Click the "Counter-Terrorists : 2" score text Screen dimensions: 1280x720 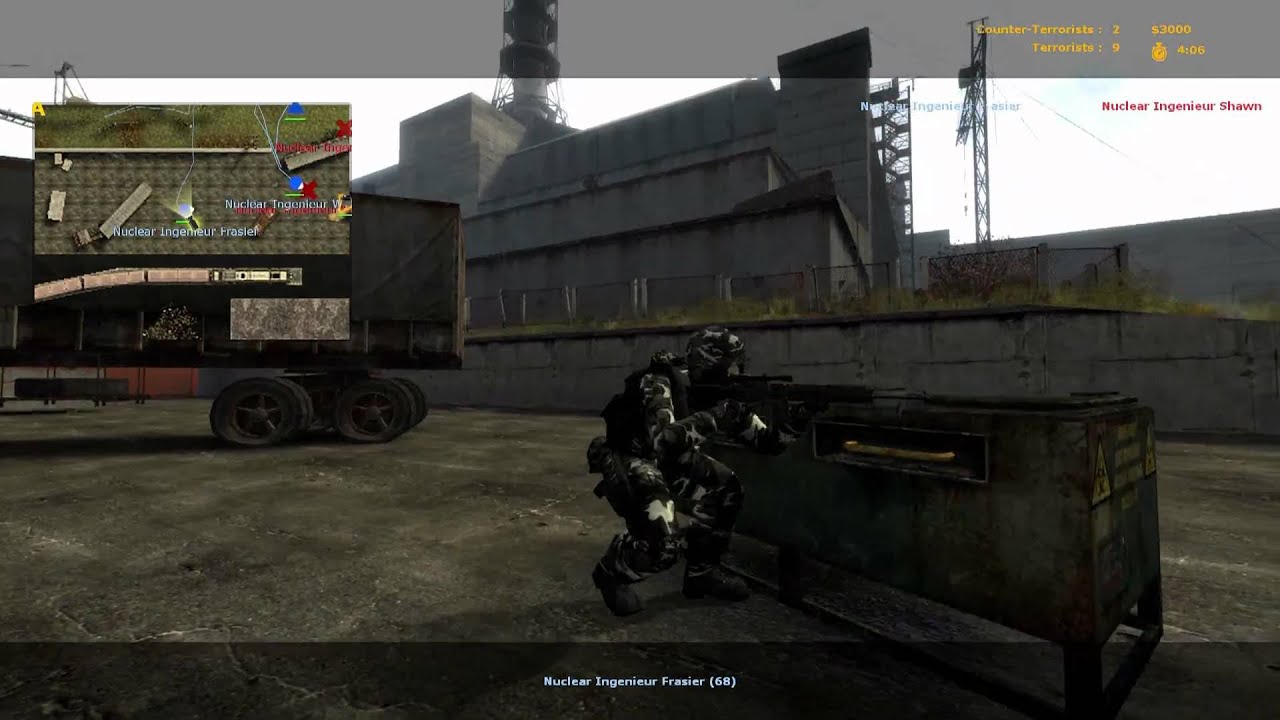click(1048, 30)
